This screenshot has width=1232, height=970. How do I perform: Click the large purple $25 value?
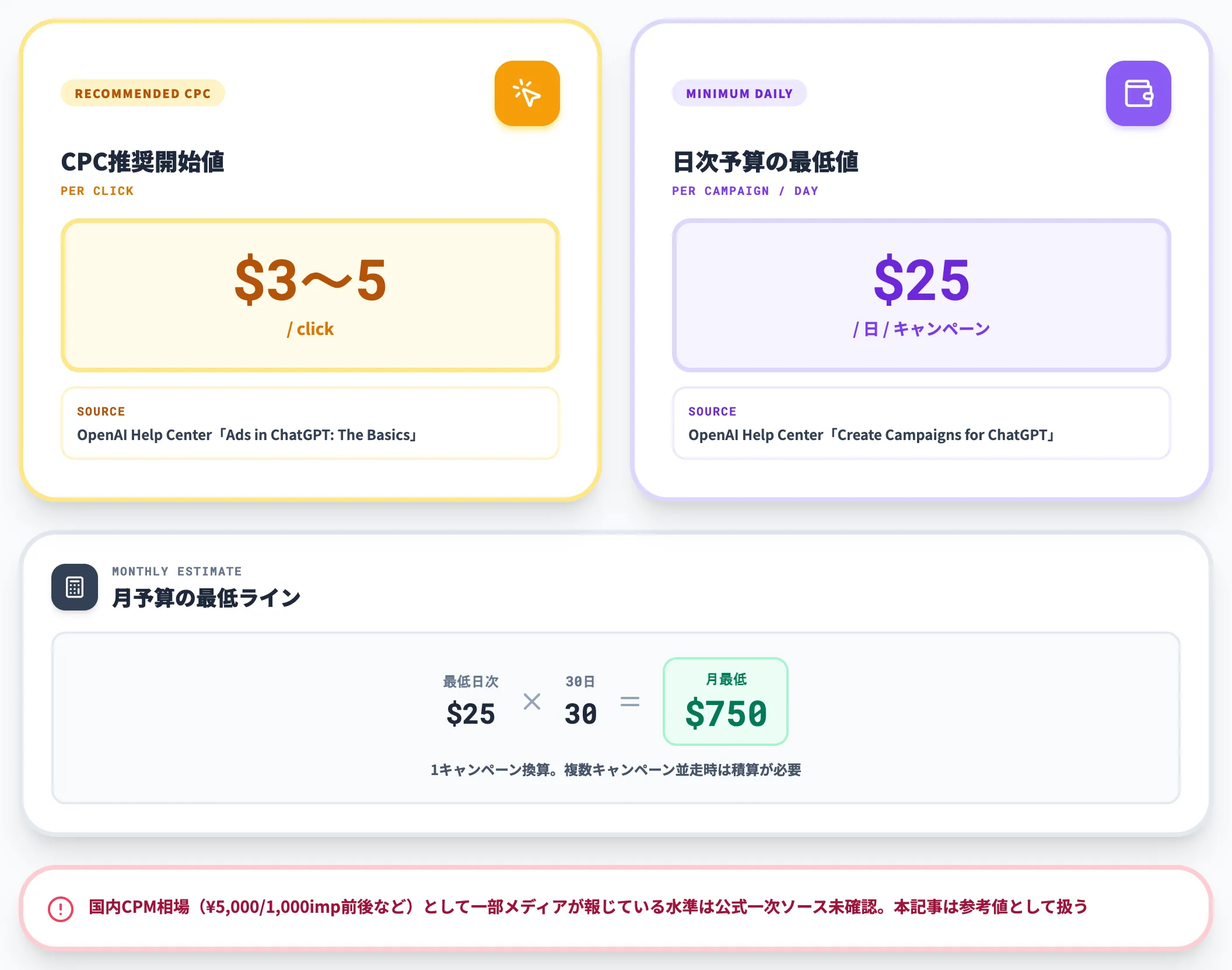tap(922, 280)
